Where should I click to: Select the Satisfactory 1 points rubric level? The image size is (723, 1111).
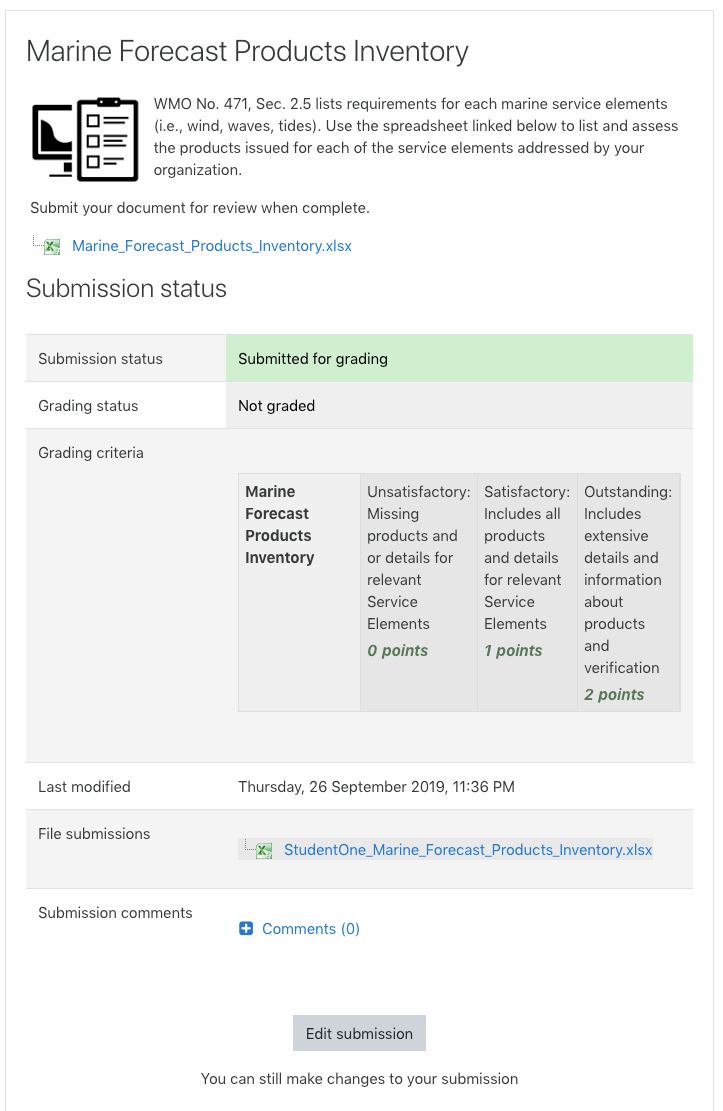coord(527,592)
